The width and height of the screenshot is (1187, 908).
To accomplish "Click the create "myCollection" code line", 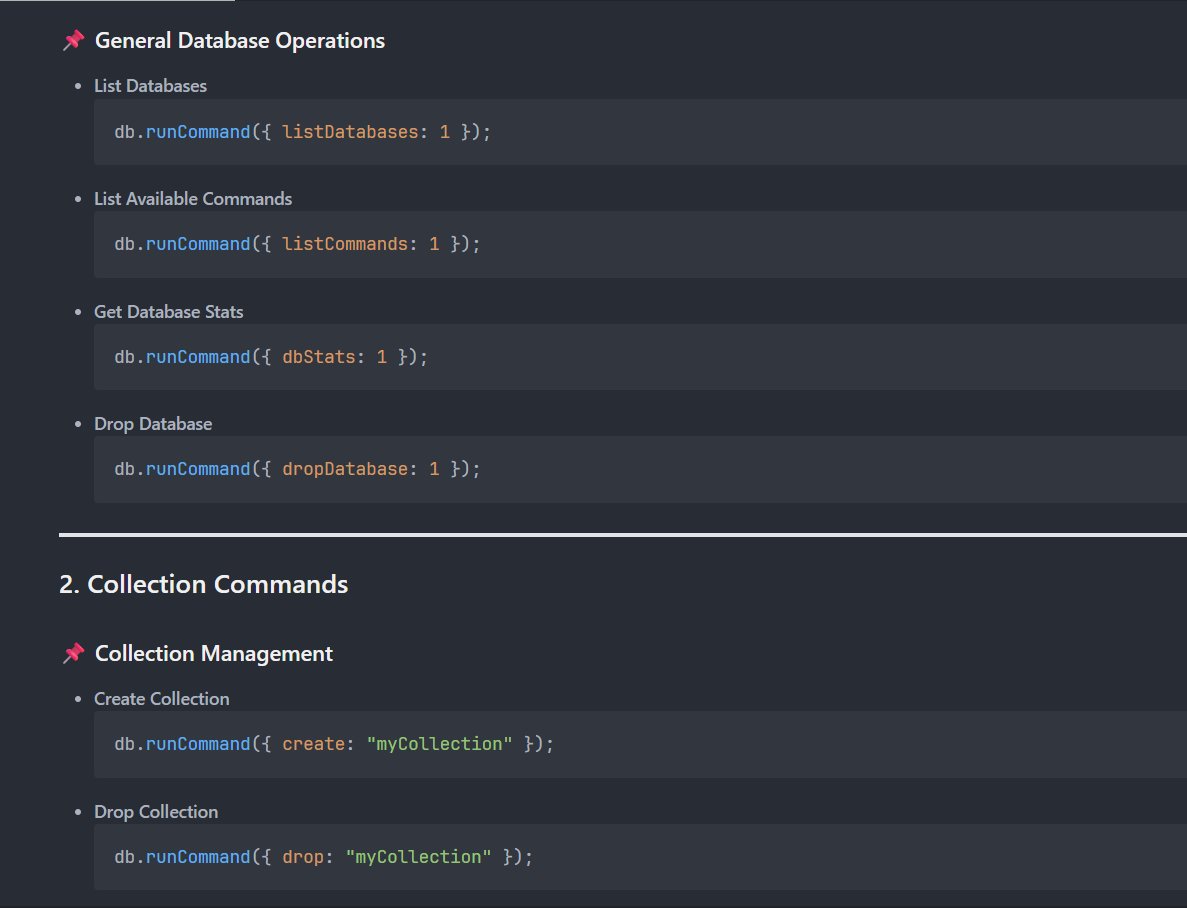I will pos(334,744).
